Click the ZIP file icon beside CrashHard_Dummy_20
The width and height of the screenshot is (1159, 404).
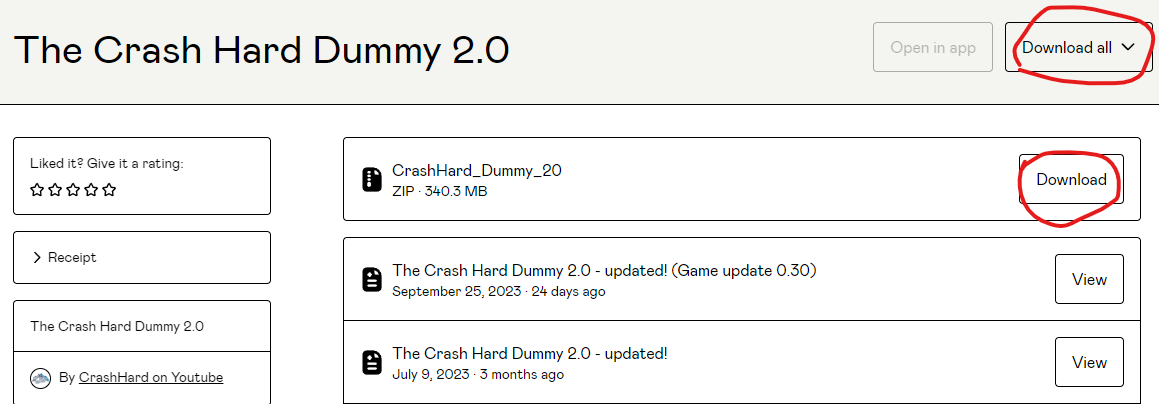pyautogui.click(x=372, y=180)
